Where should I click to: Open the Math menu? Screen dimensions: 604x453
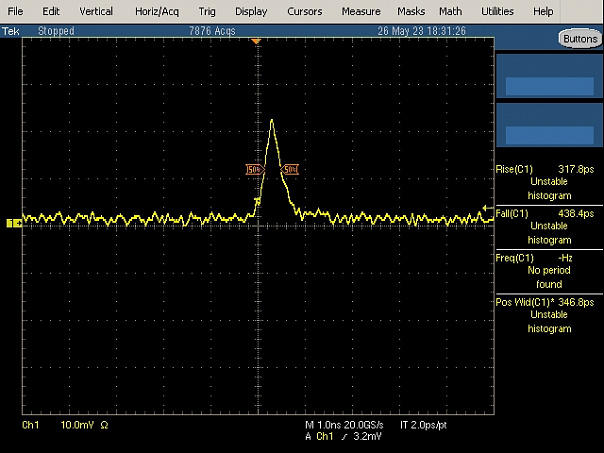(x=450, y=12)
